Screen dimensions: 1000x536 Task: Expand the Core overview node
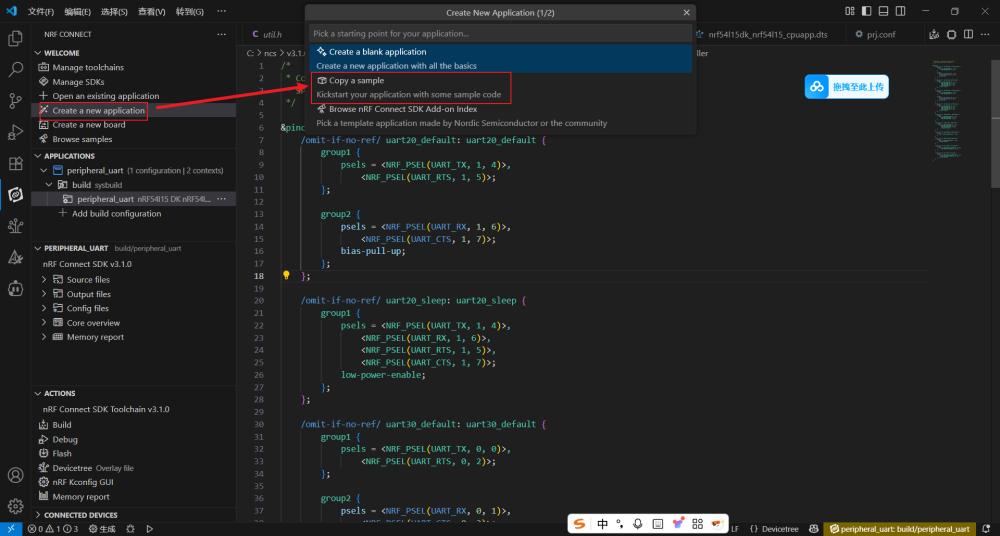coord(44,323)
